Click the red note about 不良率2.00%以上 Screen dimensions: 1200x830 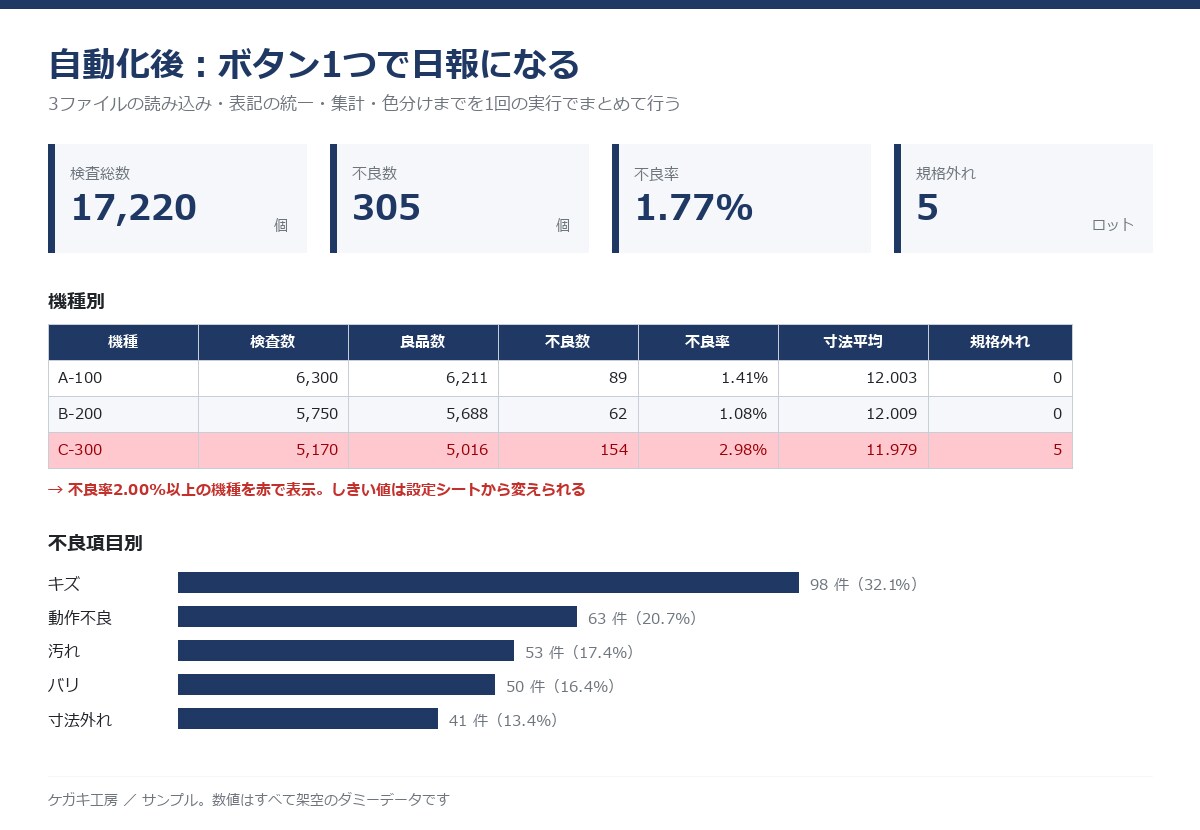point(316,490)
